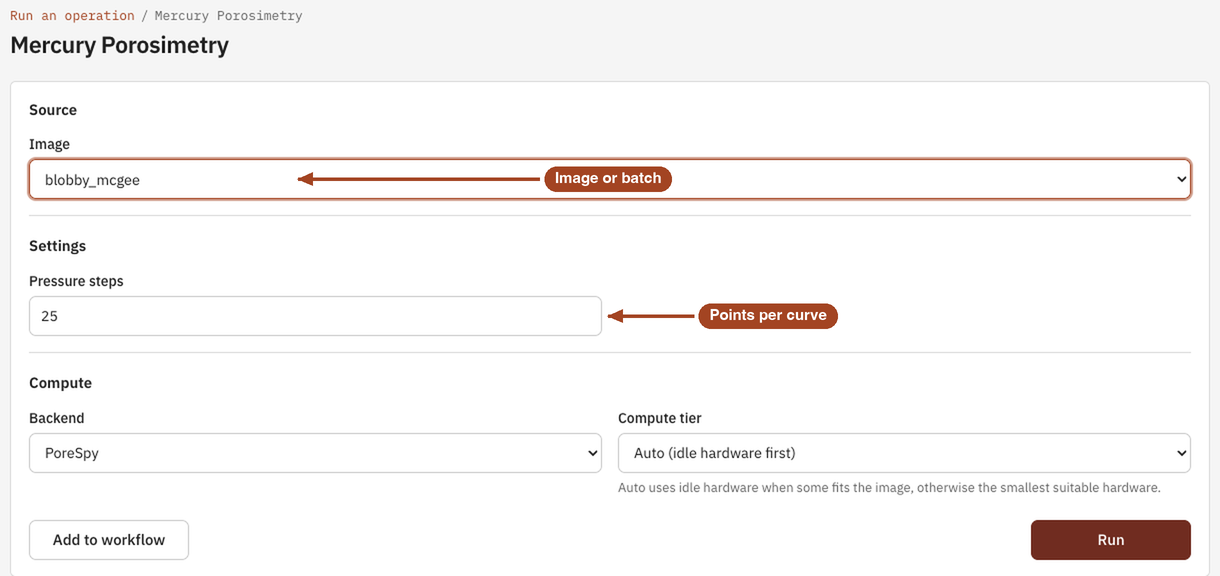Click the Compute tier field label
Image resolution: width=1220 pixels, height=576 pixels.
point(660,418)
